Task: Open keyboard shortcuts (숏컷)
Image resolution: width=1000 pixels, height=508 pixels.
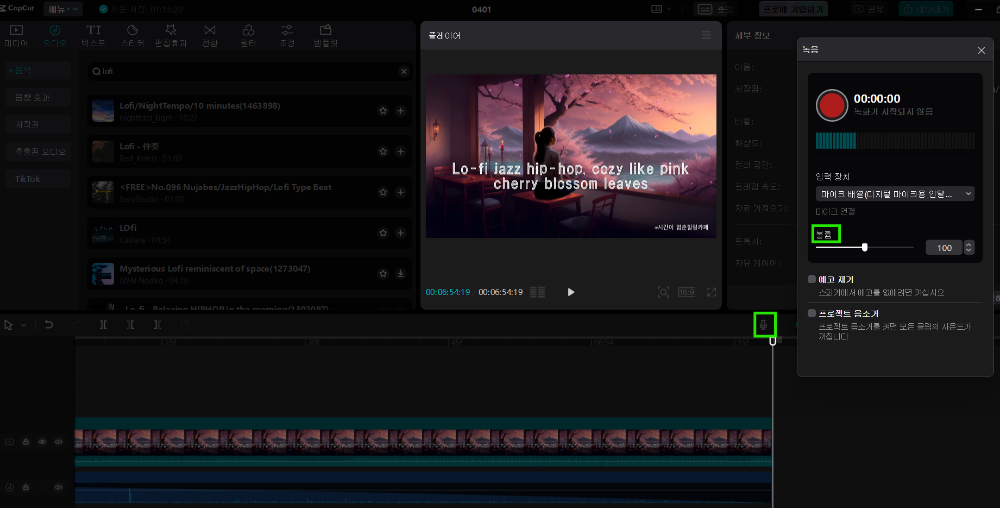Action: tap(715, 9)
